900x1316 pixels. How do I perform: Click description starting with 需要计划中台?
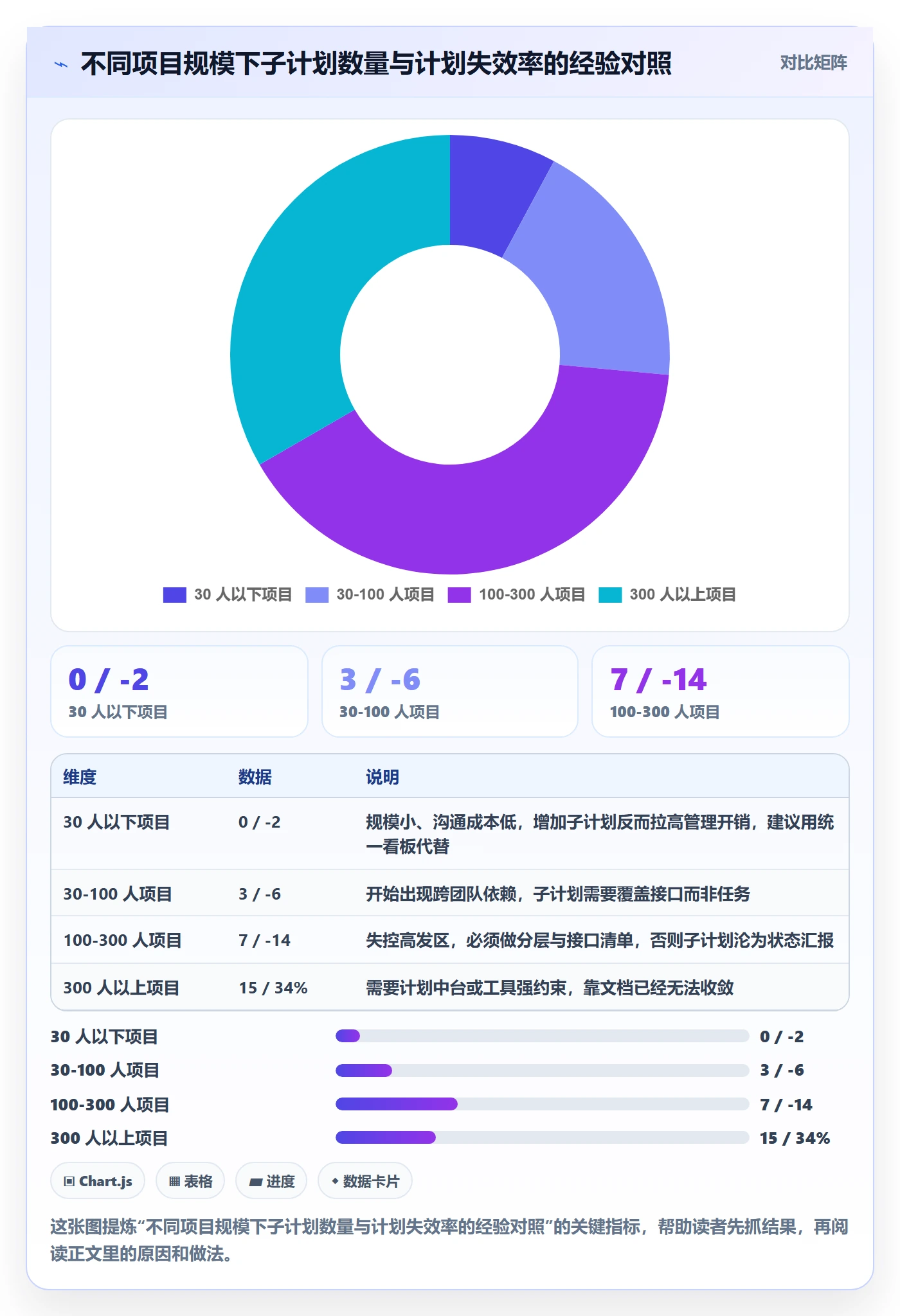[550, 988]
